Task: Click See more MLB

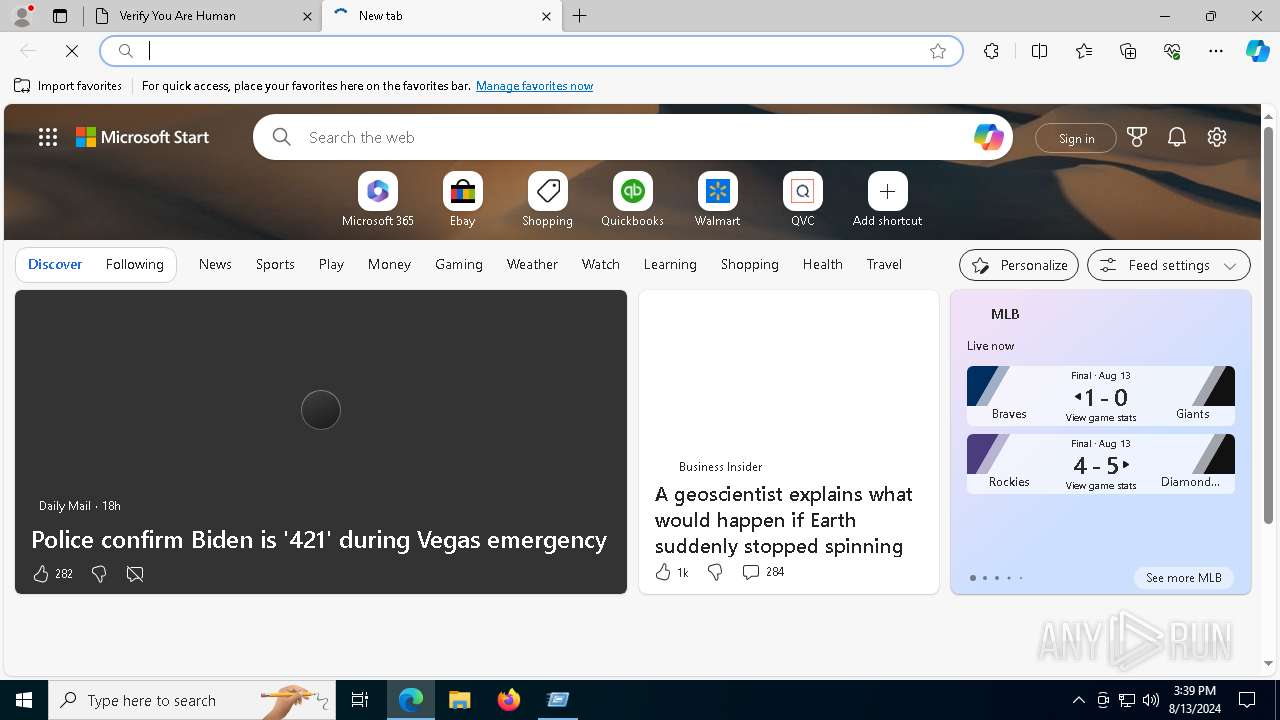Action: pos(1183,578)
